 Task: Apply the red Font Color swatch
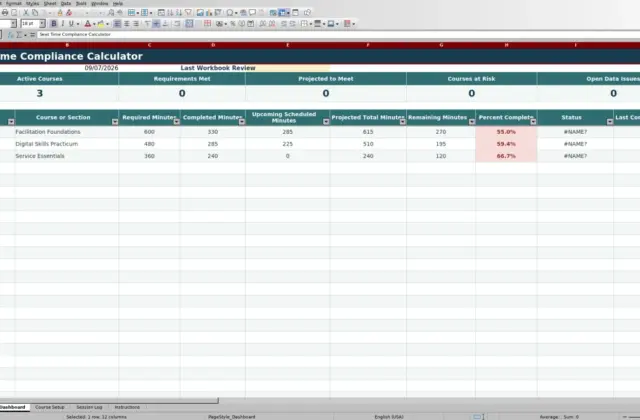coord(87,24)
